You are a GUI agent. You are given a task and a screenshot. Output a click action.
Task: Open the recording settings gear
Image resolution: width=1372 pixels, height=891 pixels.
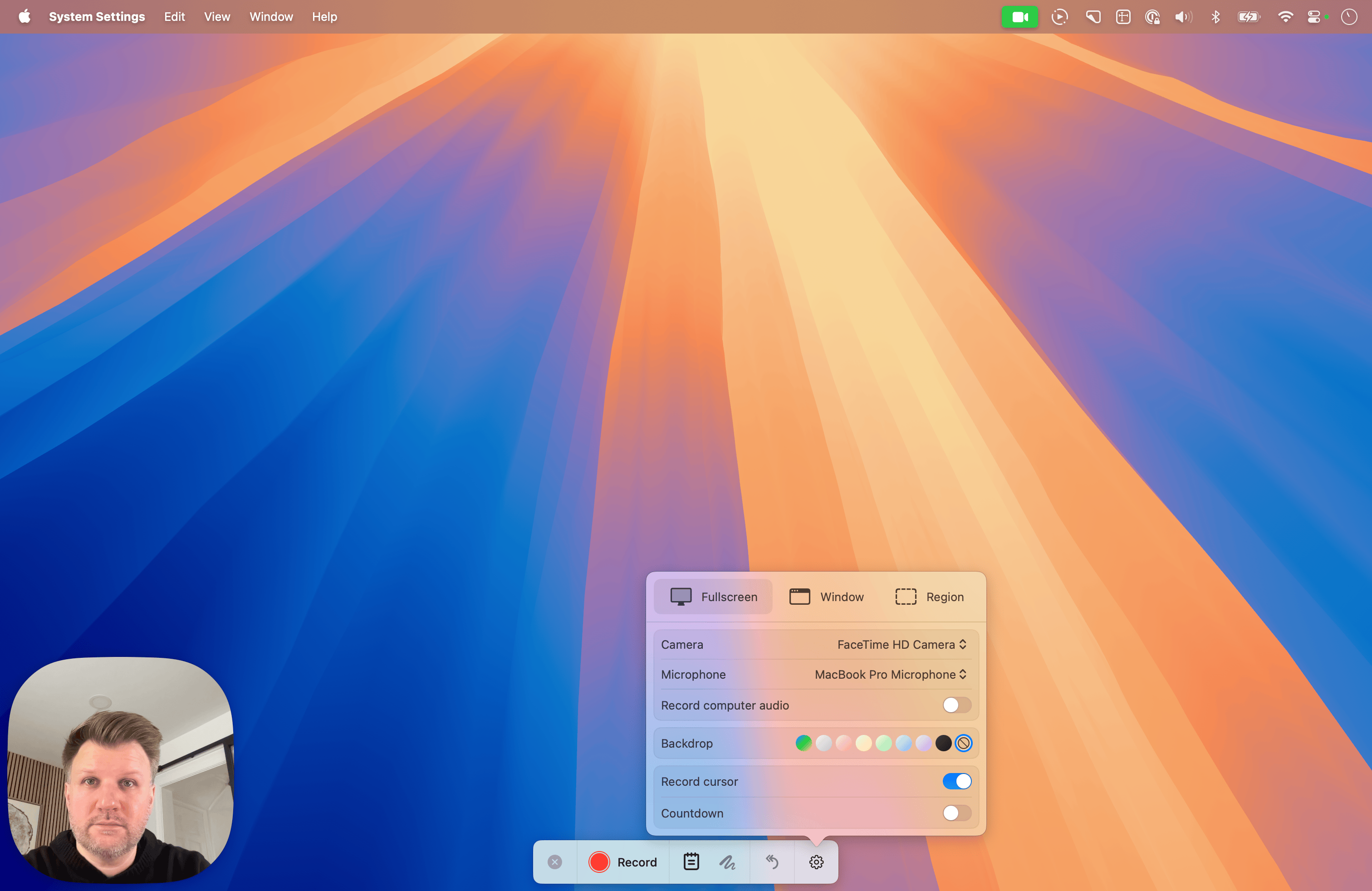pos(816,862)
